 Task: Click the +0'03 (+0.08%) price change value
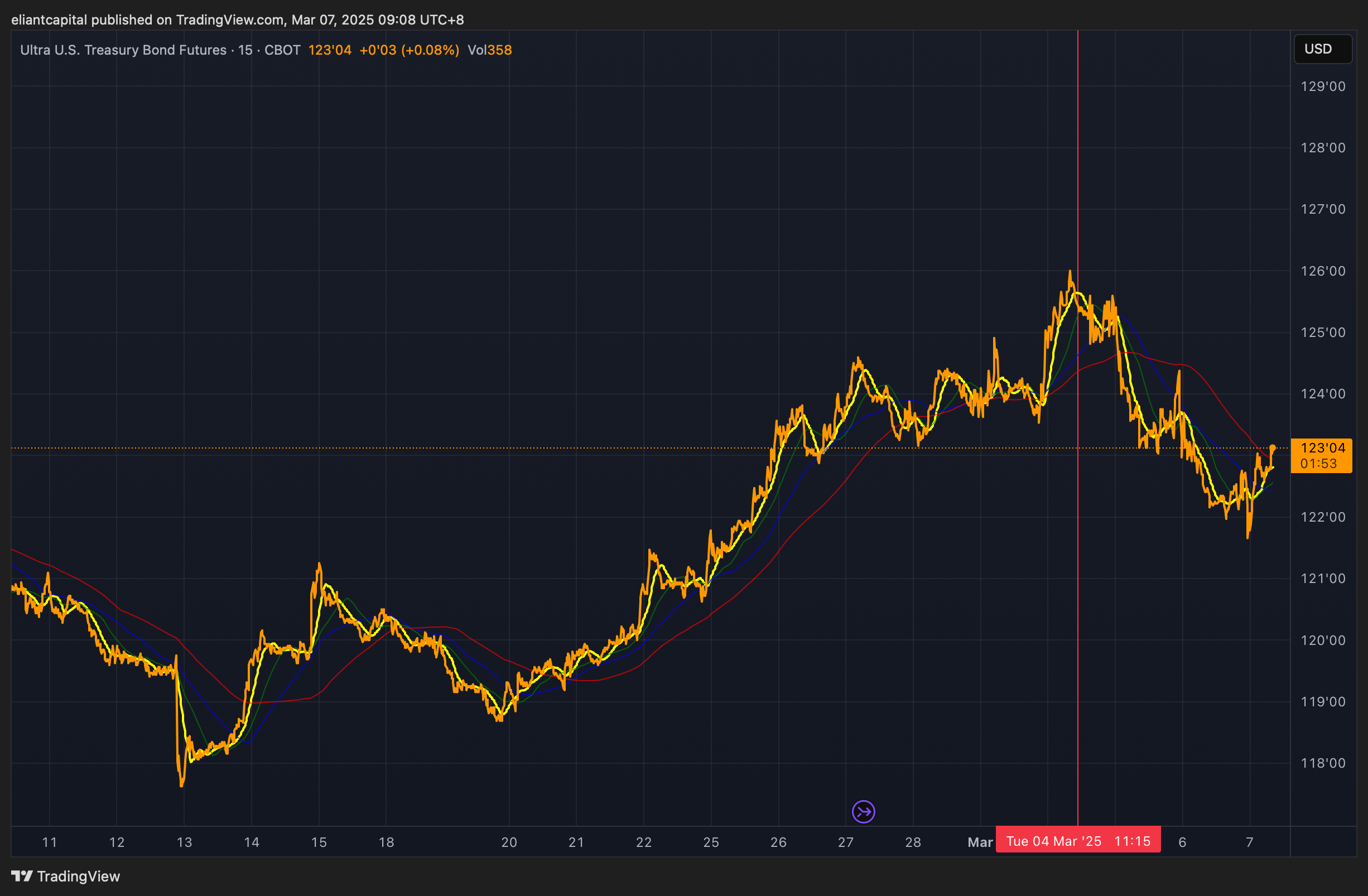click(x=409, y=50)
